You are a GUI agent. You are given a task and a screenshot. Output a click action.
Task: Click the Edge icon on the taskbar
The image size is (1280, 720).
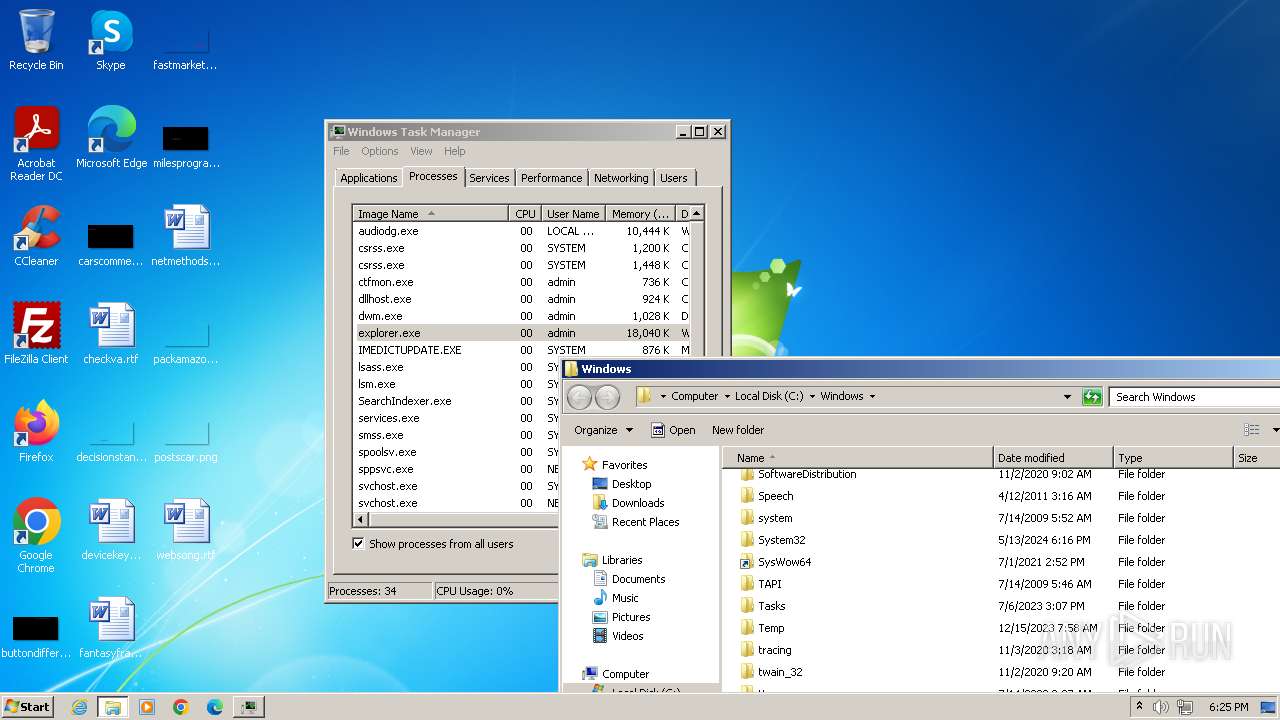tap(215, 707)
